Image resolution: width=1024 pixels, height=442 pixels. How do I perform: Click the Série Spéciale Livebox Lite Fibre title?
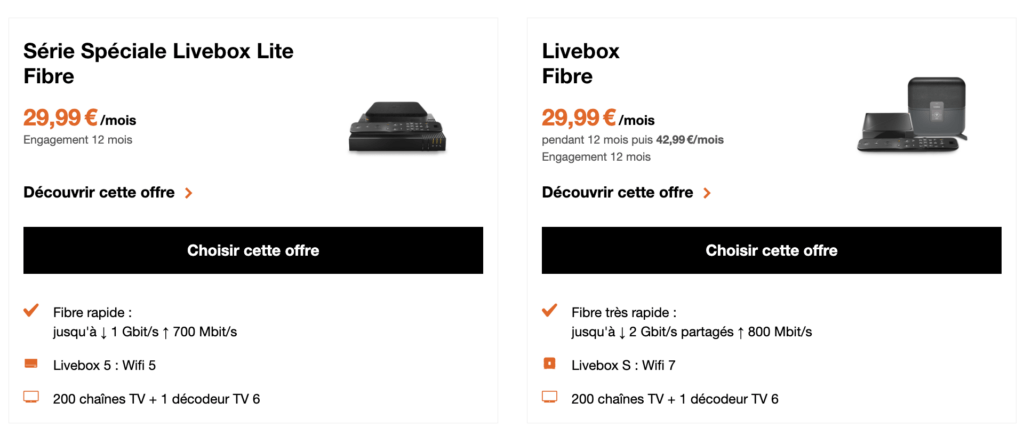tap(158, 63)
